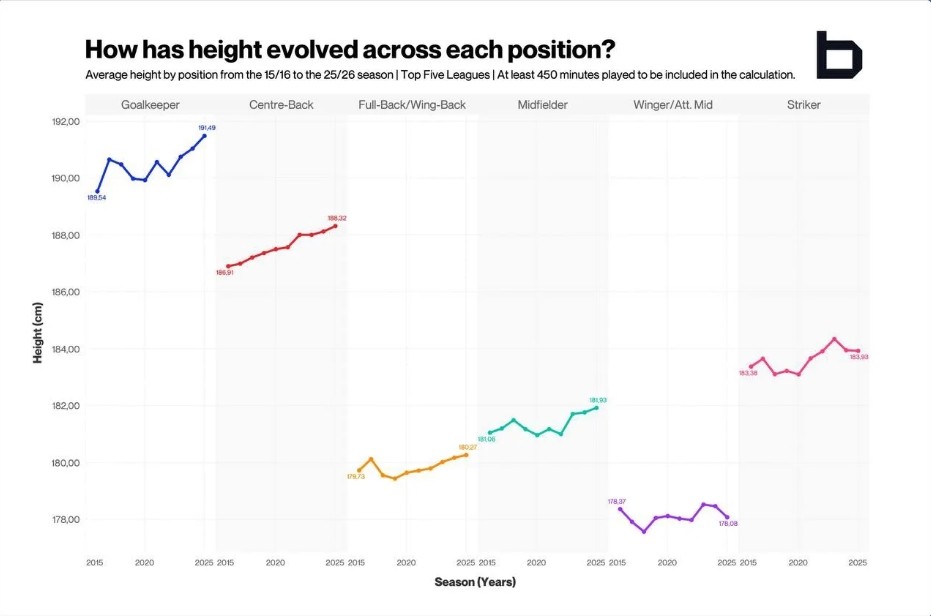Select the Winger/Att. Mid panel header
This screenshot has height=616, width=931.
coord(673,105)
